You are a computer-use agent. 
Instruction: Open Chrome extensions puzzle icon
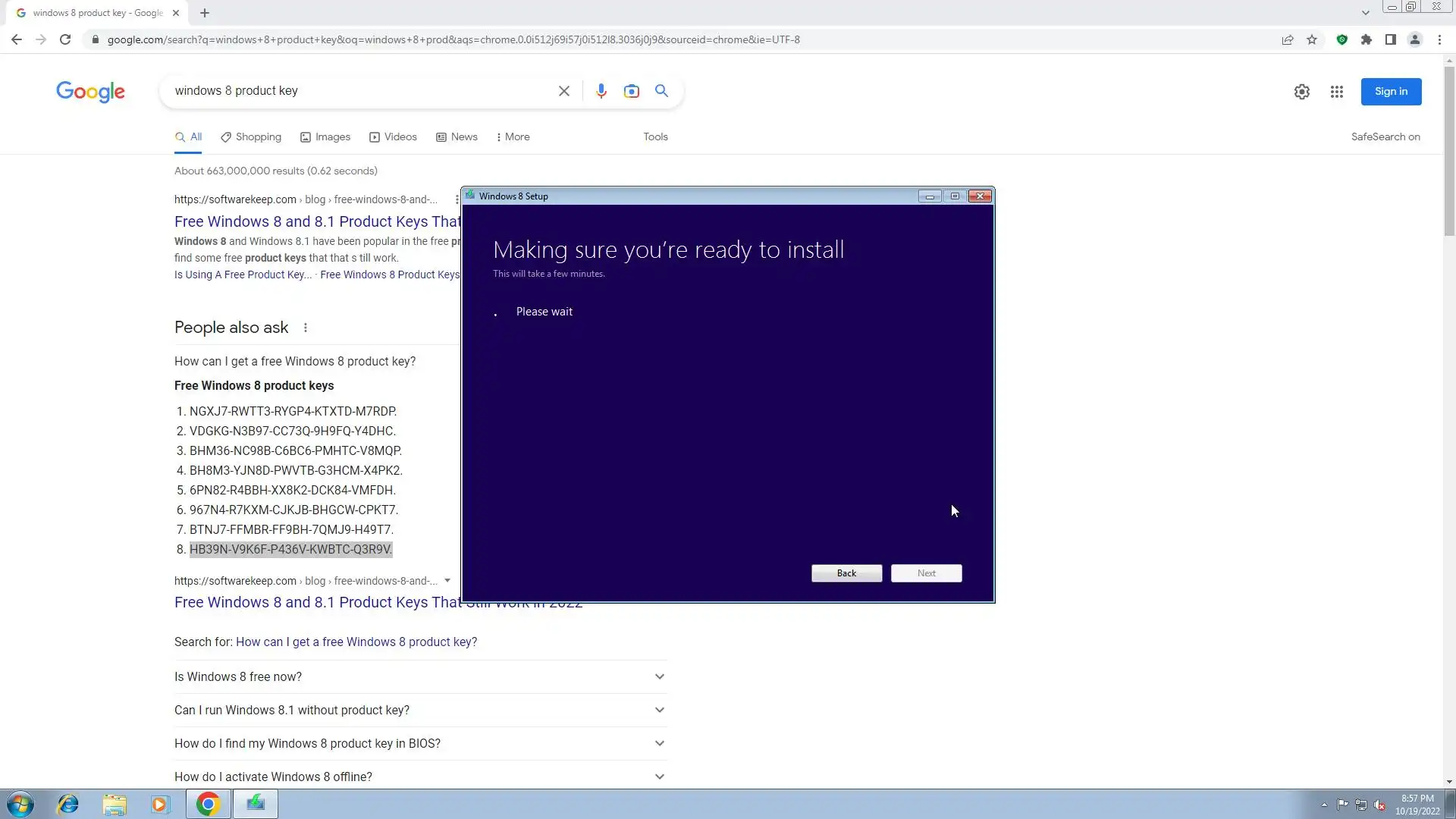tap(1366, 39)
